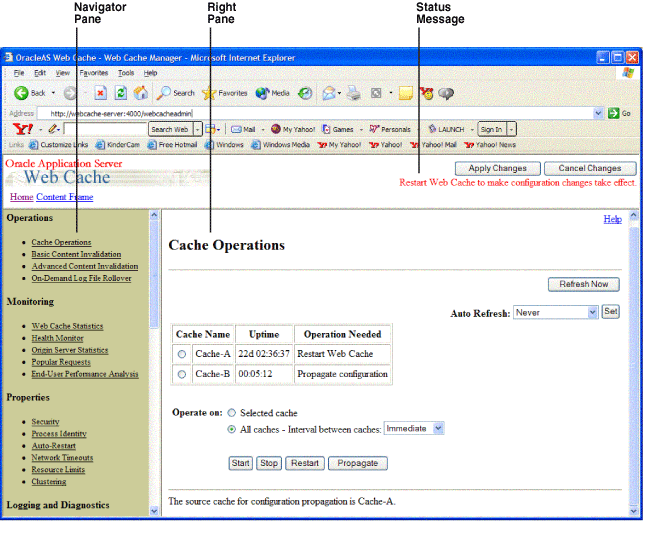Open the Help link in right pane
This screenshot has height=537, width=669.
tap(612, 219)
